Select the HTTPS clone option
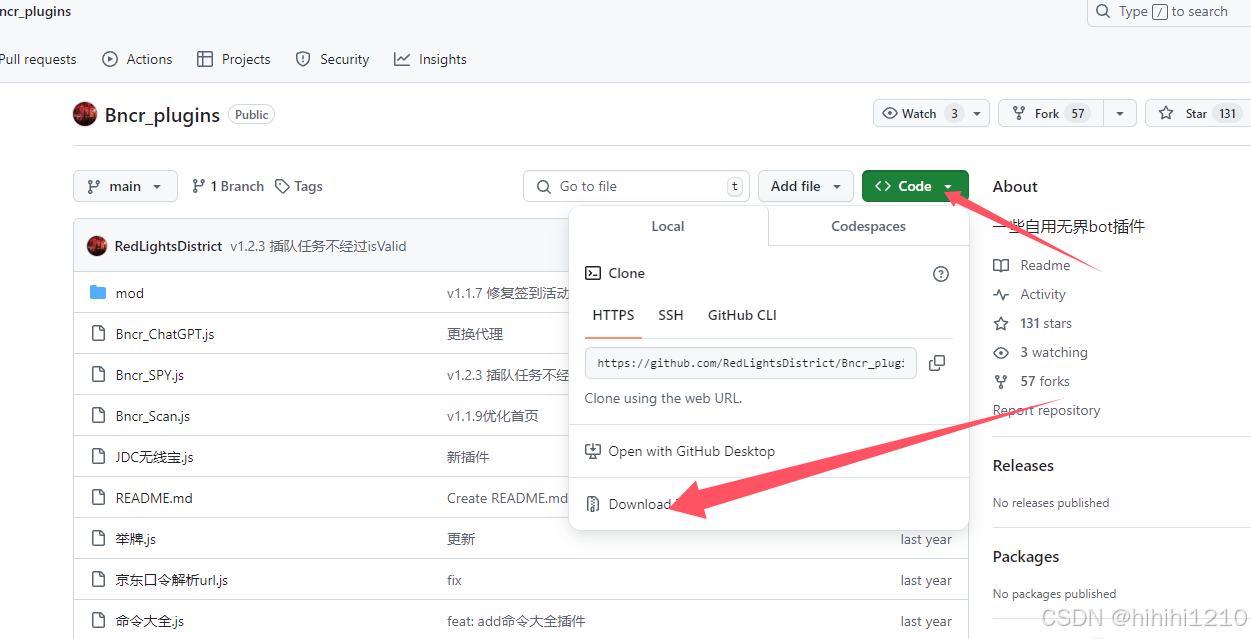Viewport: 1251px width, 639px height. coord(613,315)
